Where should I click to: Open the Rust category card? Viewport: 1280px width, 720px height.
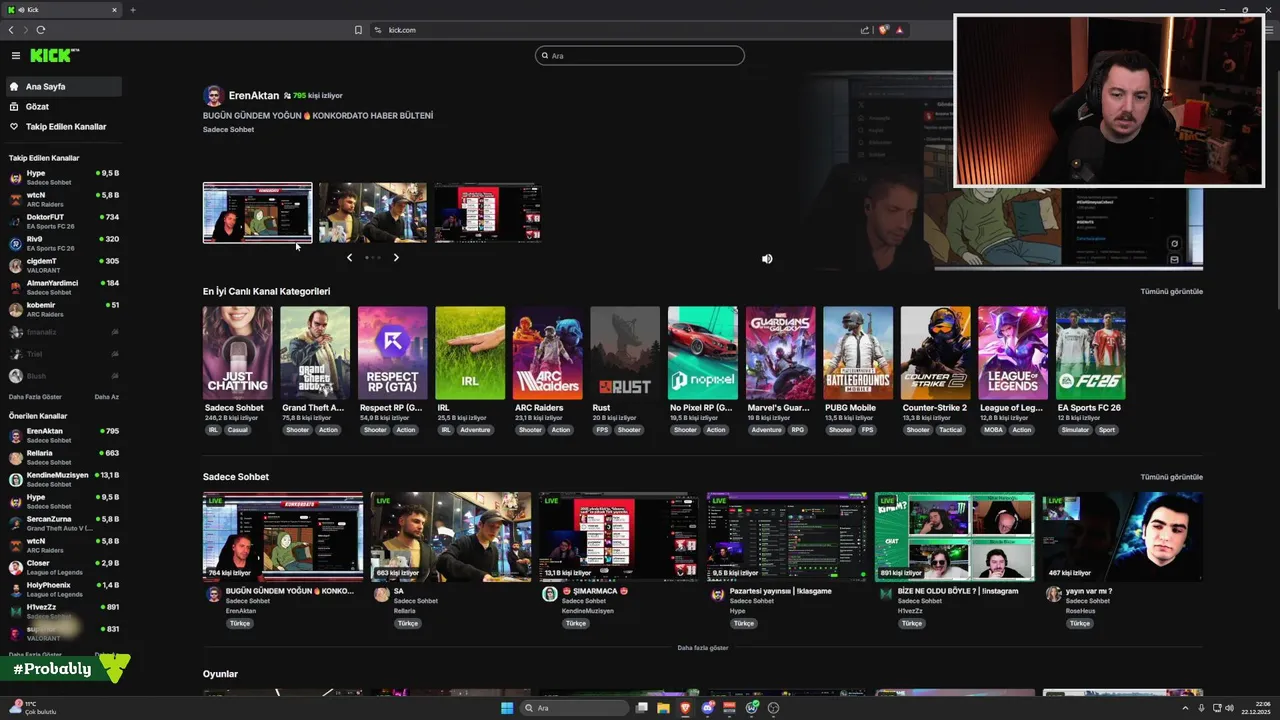(x=625, y=353)
